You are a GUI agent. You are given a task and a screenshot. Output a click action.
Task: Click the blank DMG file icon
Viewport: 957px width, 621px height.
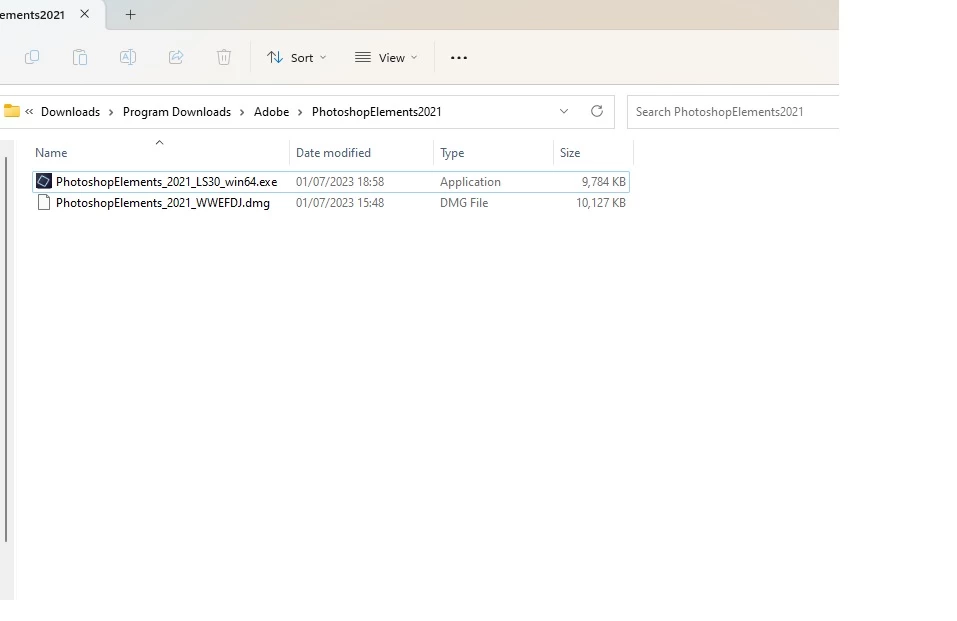44,202
